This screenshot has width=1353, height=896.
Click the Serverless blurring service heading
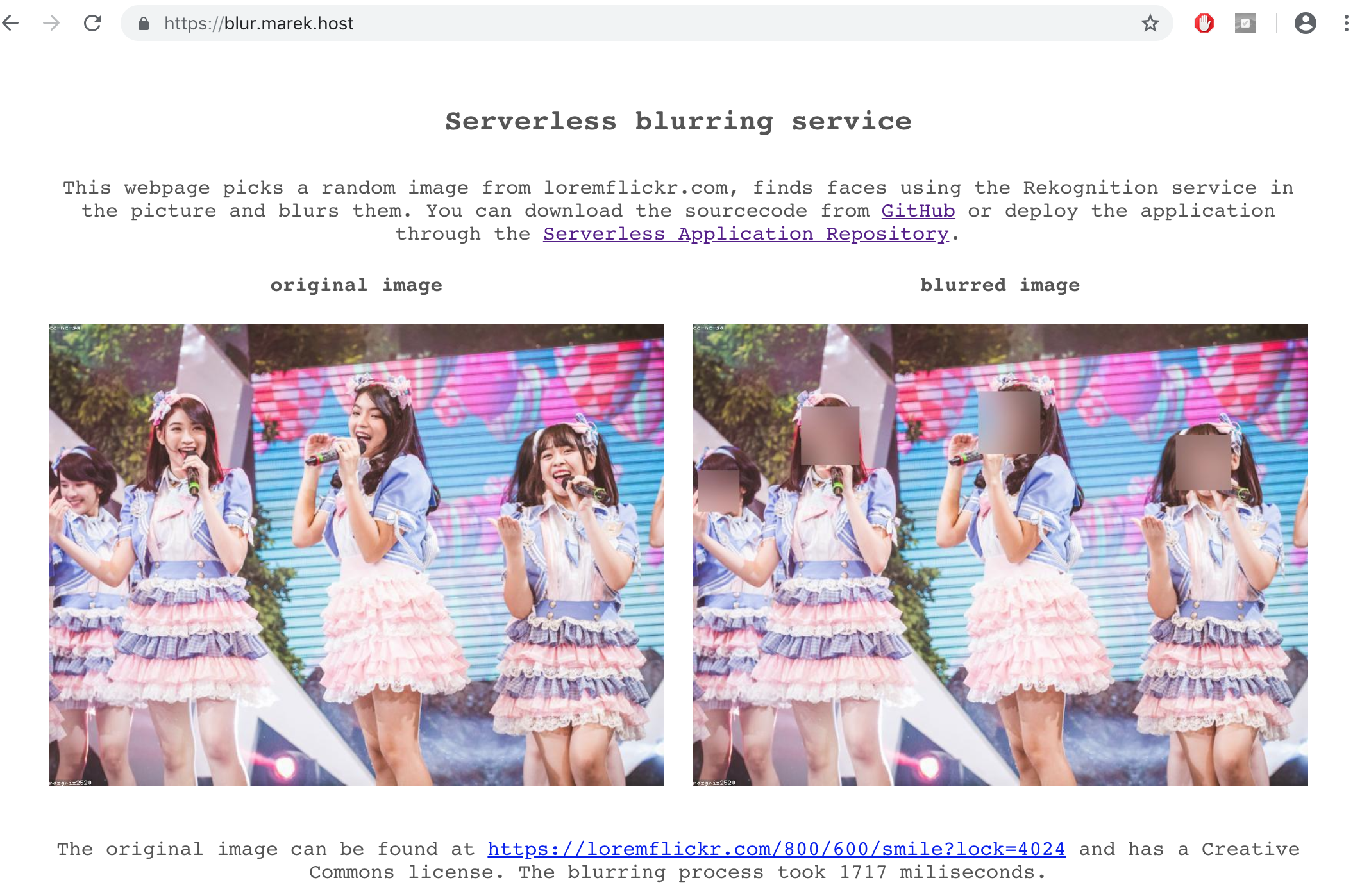(678, 121)
